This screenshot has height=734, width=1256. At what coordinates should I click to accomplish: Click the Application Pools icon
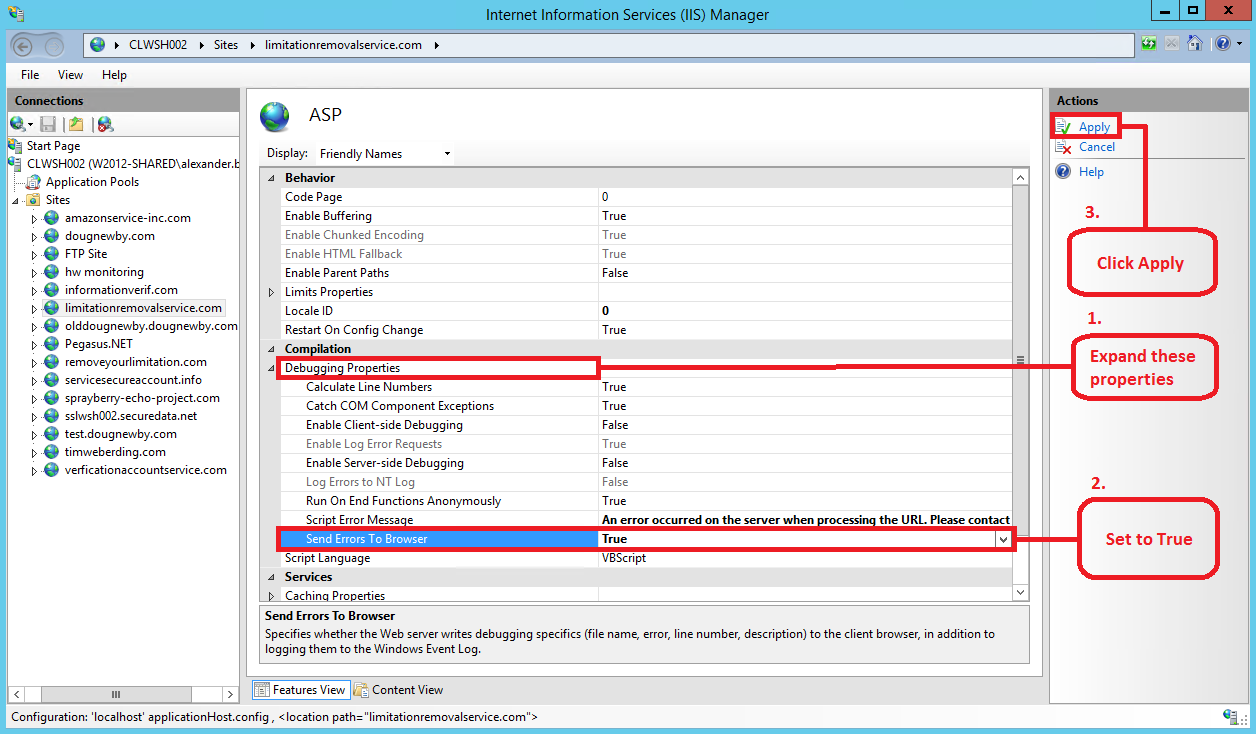[35, 182]
